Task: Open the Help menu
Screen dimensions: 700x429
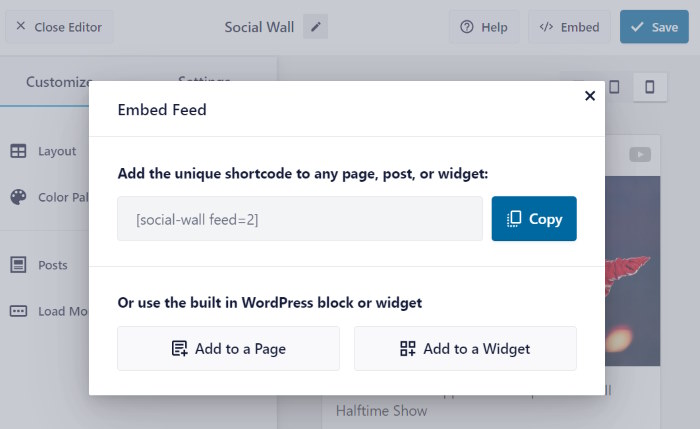Action: pyautogui.click(x=484, y=27)
